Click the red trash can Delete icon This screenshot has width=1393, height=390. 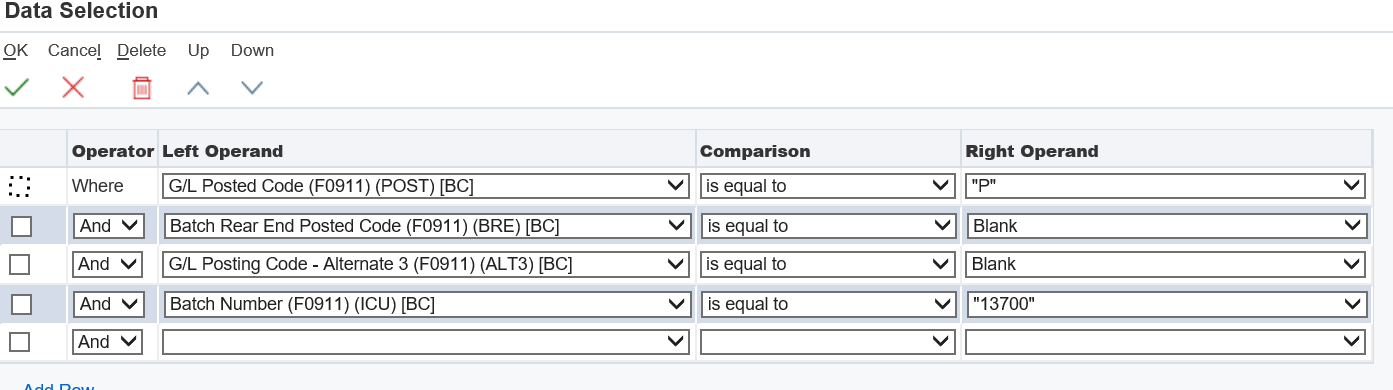(x=142, y=88)
